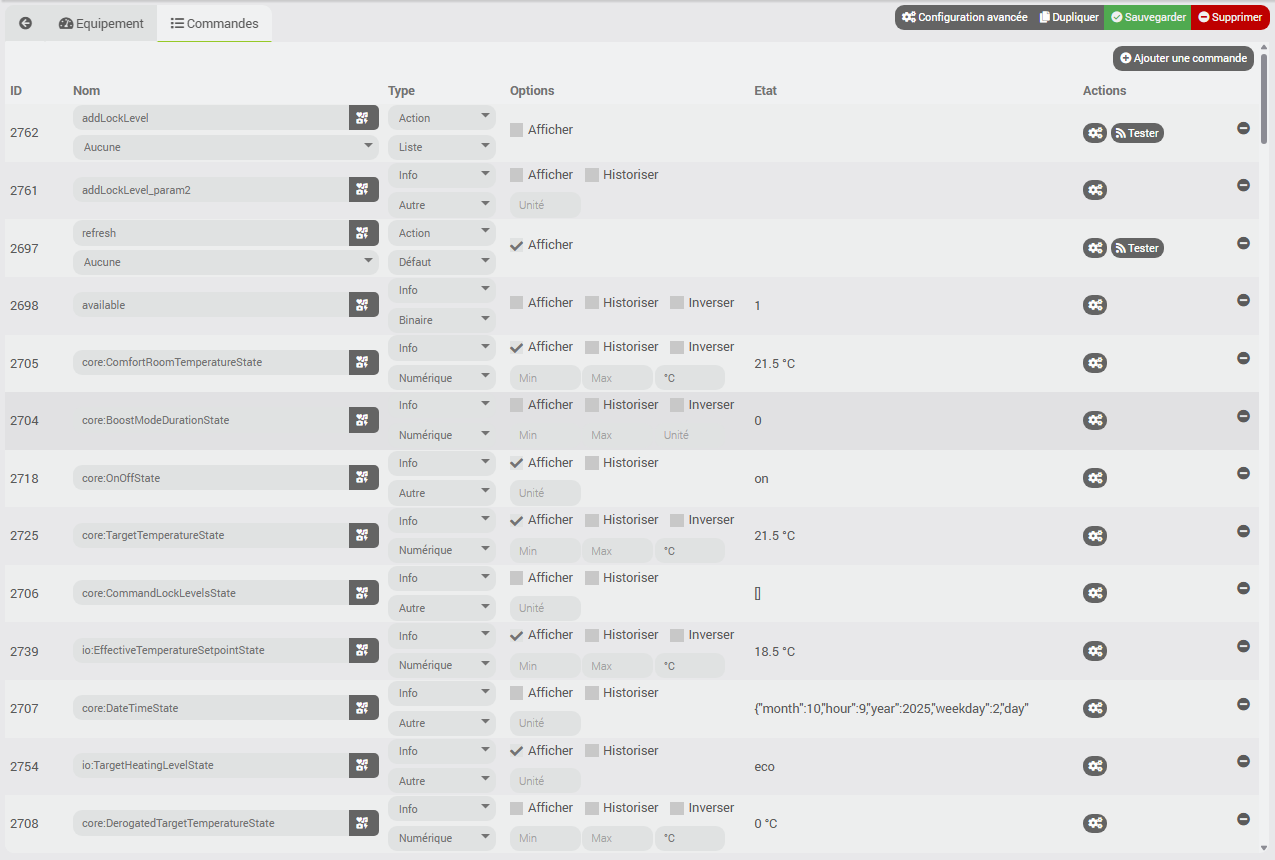Remove the addLockLevel command with minus icon
Image resolution: width=1275 pixels, height=860 pixels.
[x=1243, y=128]
